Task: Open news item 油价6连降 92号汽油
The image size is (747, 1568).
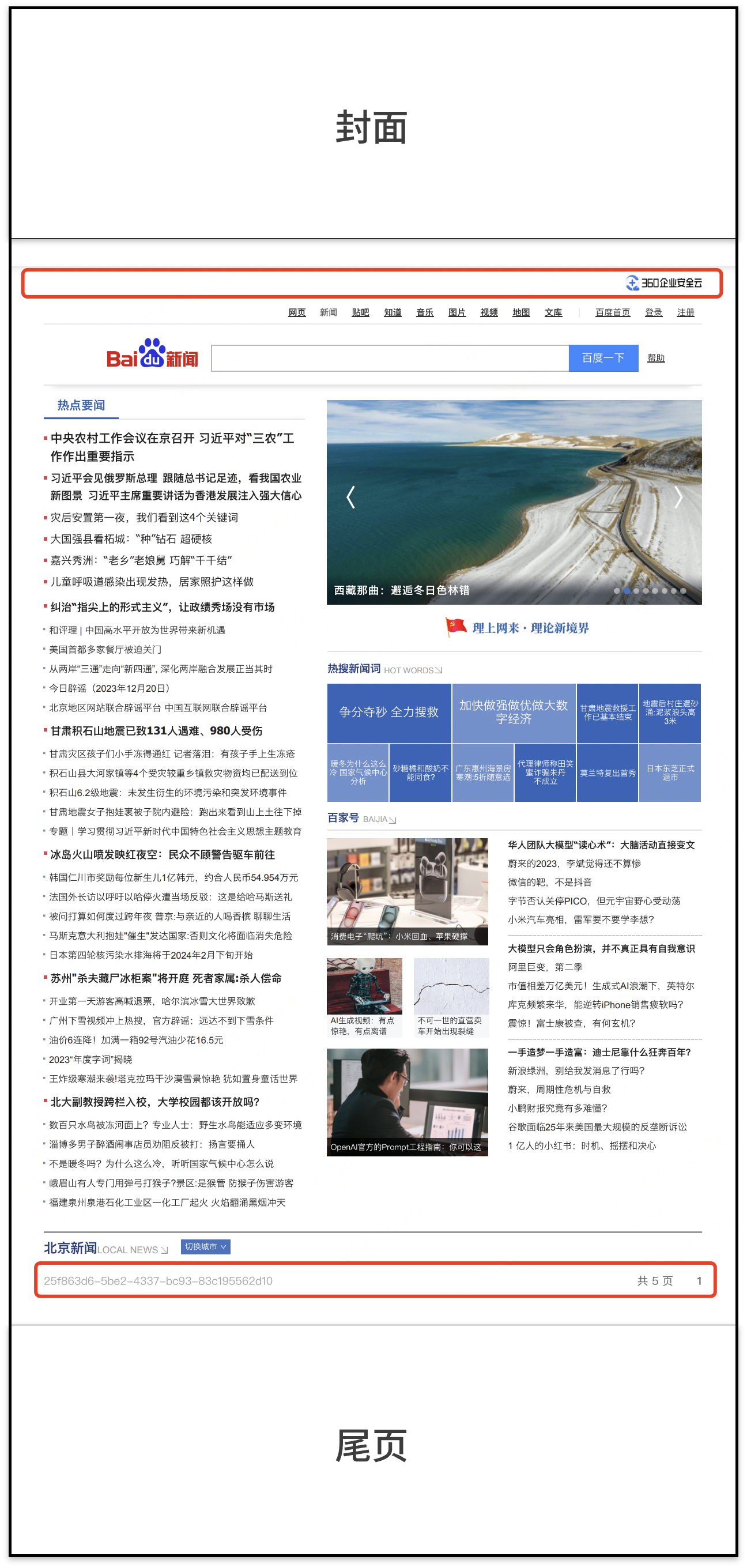Action: point(137,1039)
